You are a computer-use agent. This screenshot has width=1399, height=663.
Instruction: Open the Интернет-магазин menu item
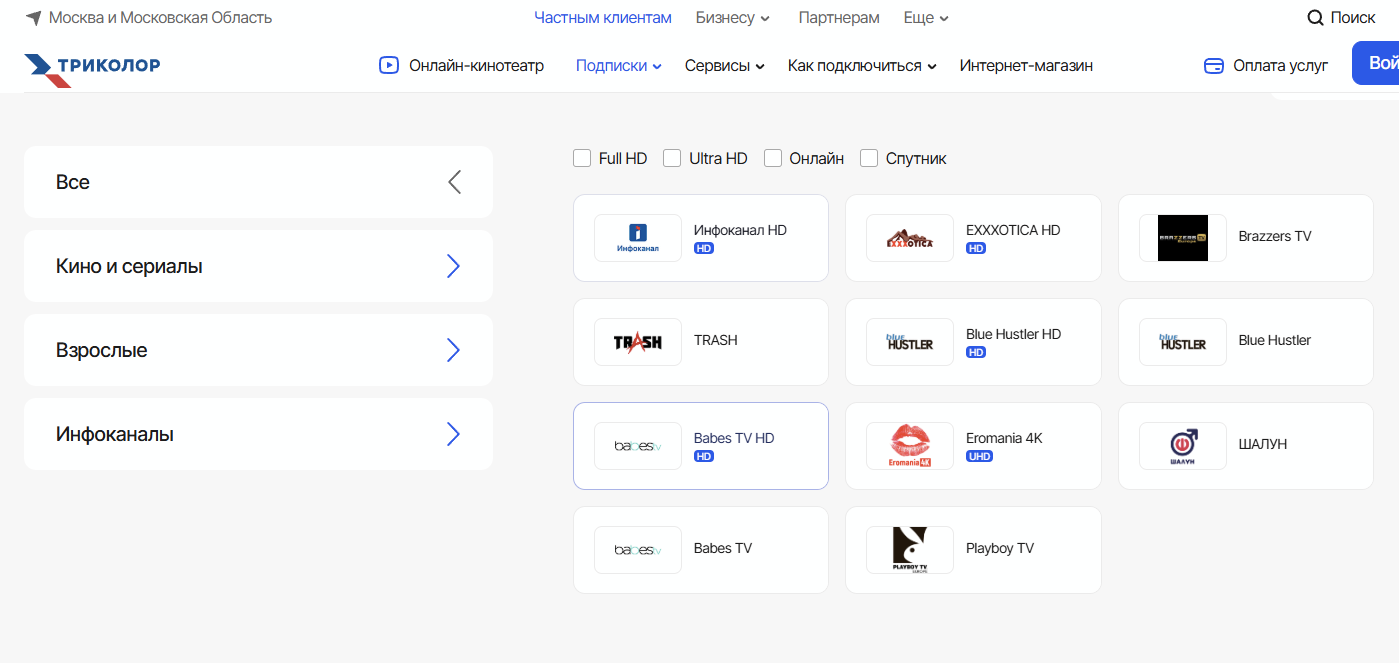click(1026, 66)
